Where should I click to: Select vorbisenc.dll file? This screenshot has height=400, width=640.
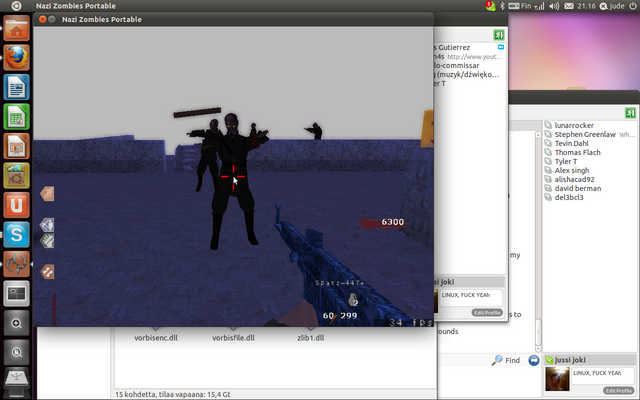(156, 338)
